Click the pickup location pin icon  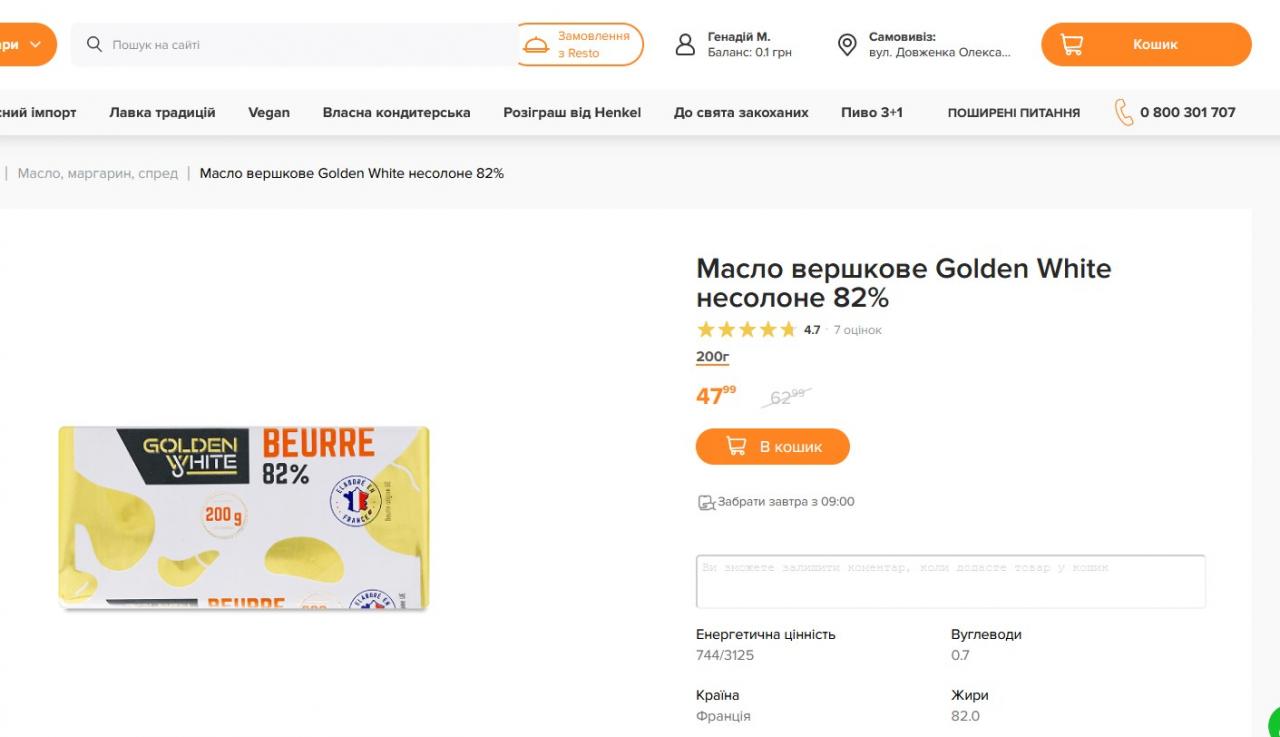coord(847,44)
